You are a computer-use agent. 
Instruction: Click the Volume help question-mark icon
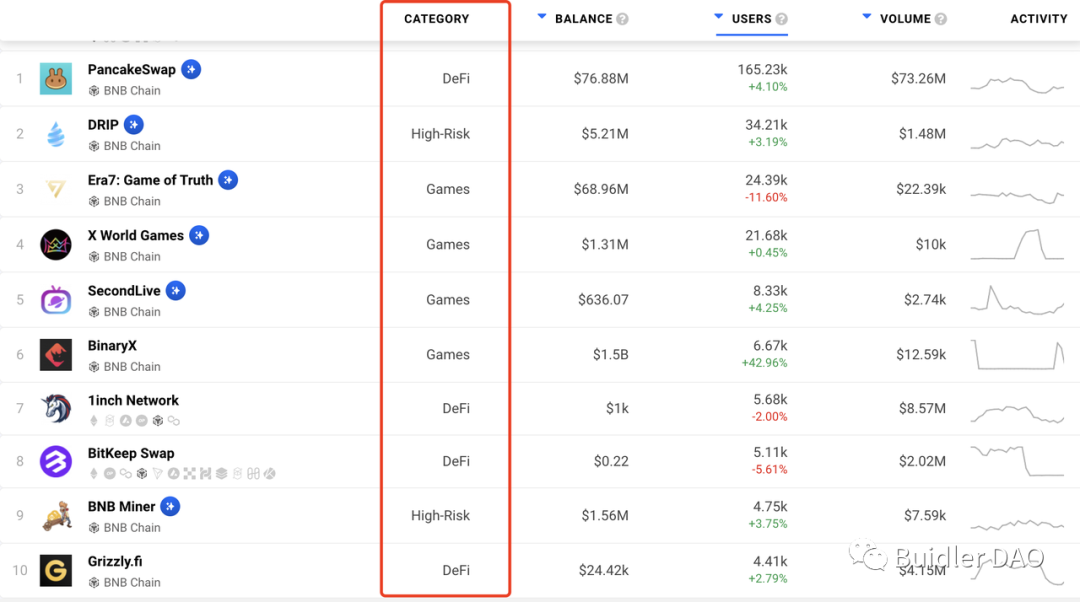tap(940, 19)
